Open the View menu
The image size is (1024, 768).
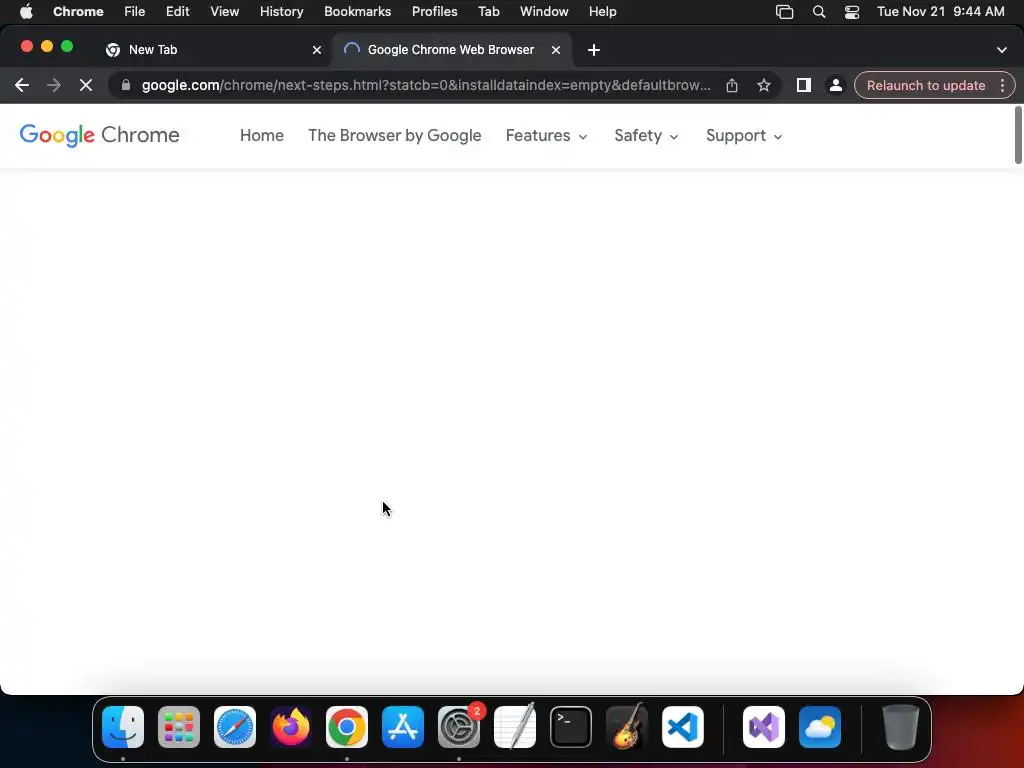coord(225,12)
